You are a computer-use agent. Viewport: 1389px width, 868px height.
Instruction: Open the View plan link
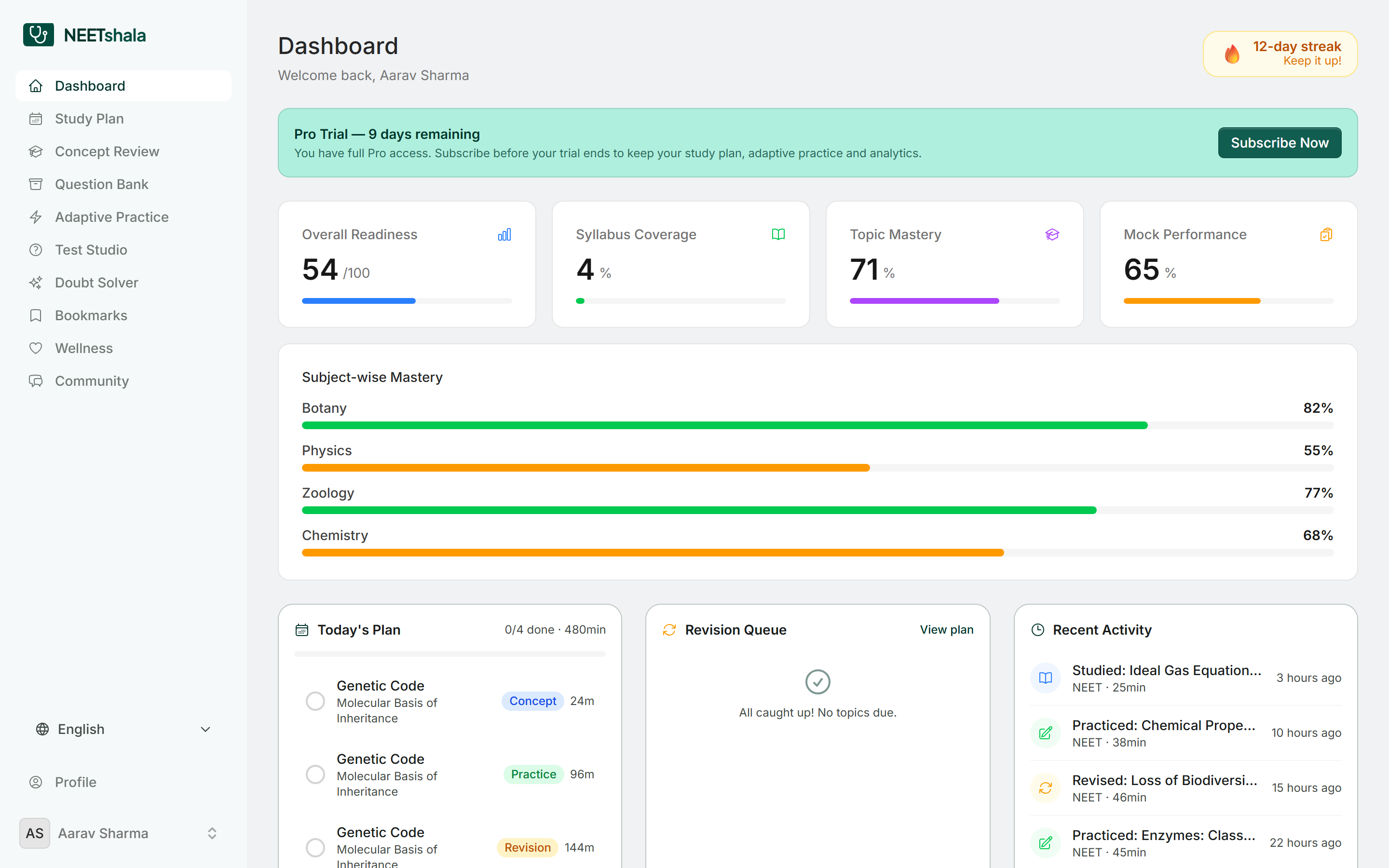coord(946,630)
